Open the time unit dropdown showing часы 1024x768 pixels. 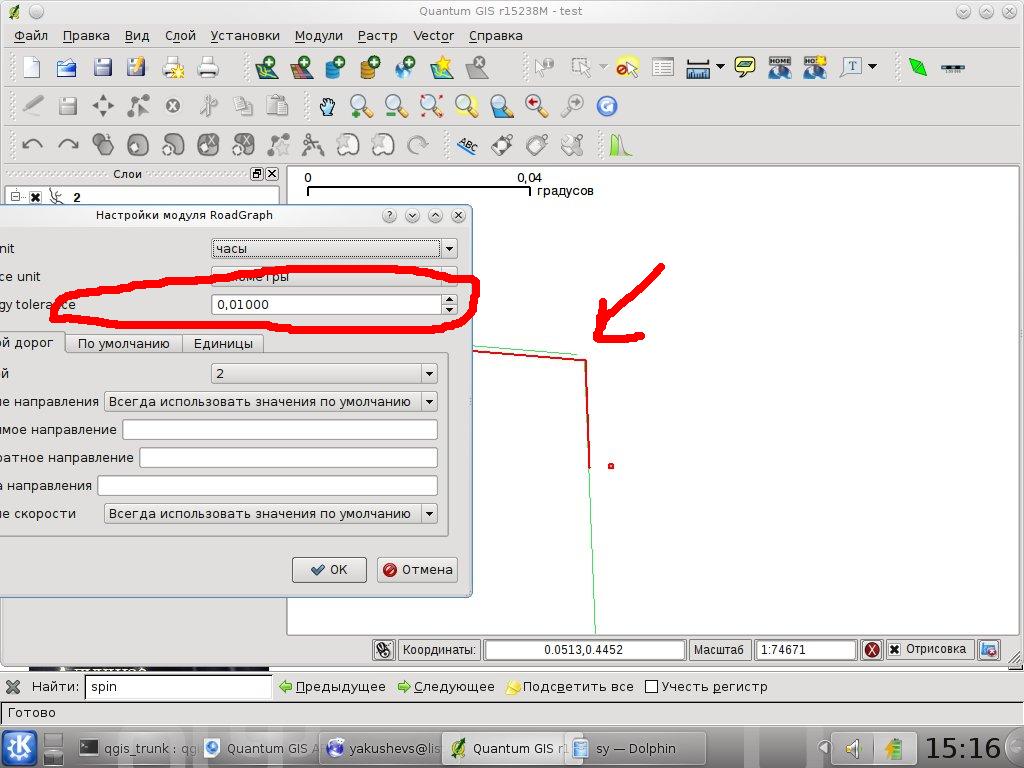tap(334, 248)
